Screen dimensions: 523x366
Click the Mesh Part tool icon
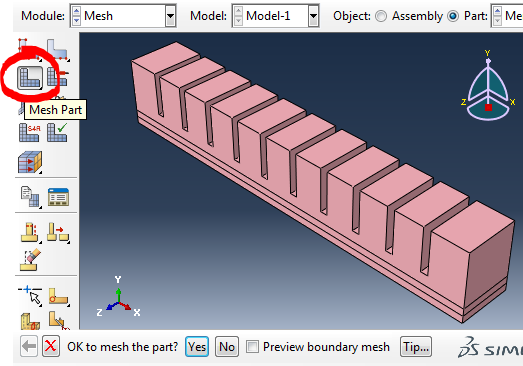click(x=30, y=78)
